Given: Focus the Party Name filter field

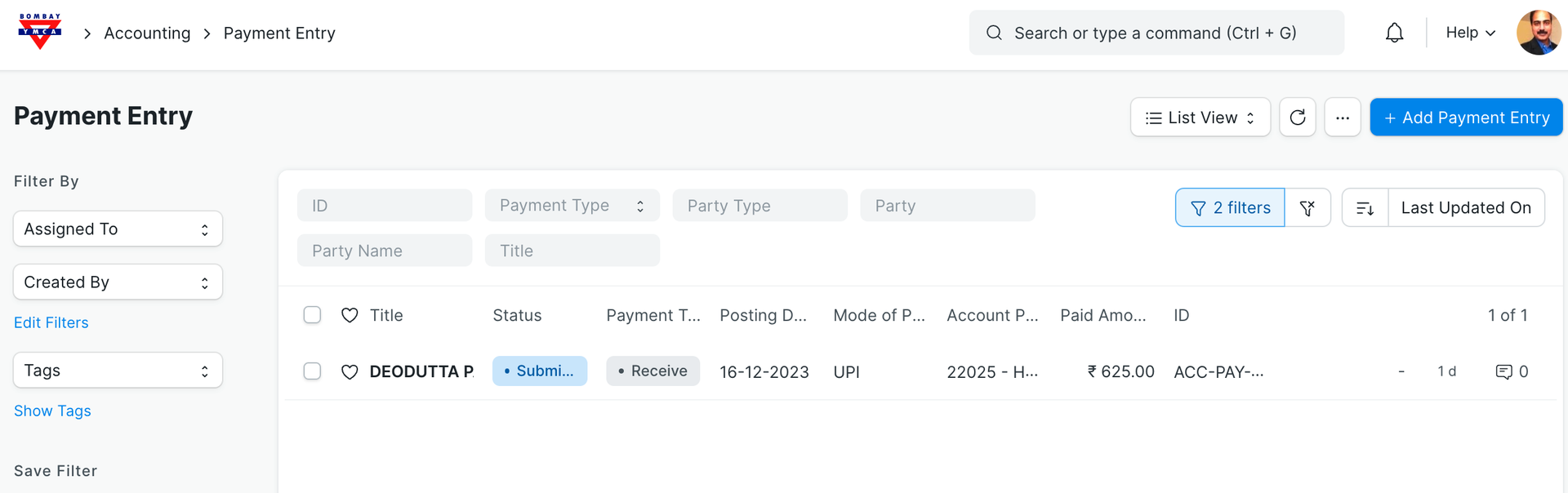Looking at the screenshot, I should click(385, 251).
